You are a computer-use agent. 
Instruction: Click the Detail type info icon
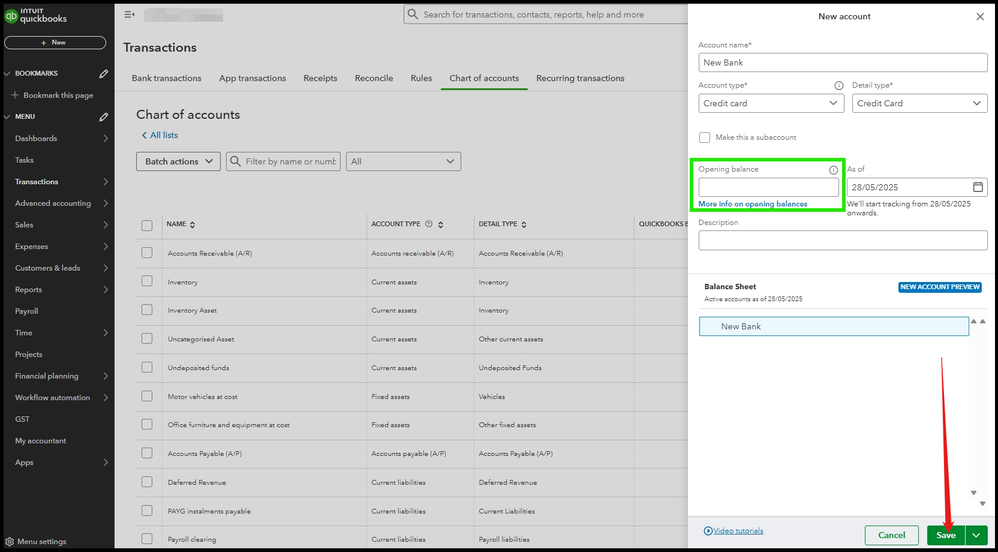point(837,86)
